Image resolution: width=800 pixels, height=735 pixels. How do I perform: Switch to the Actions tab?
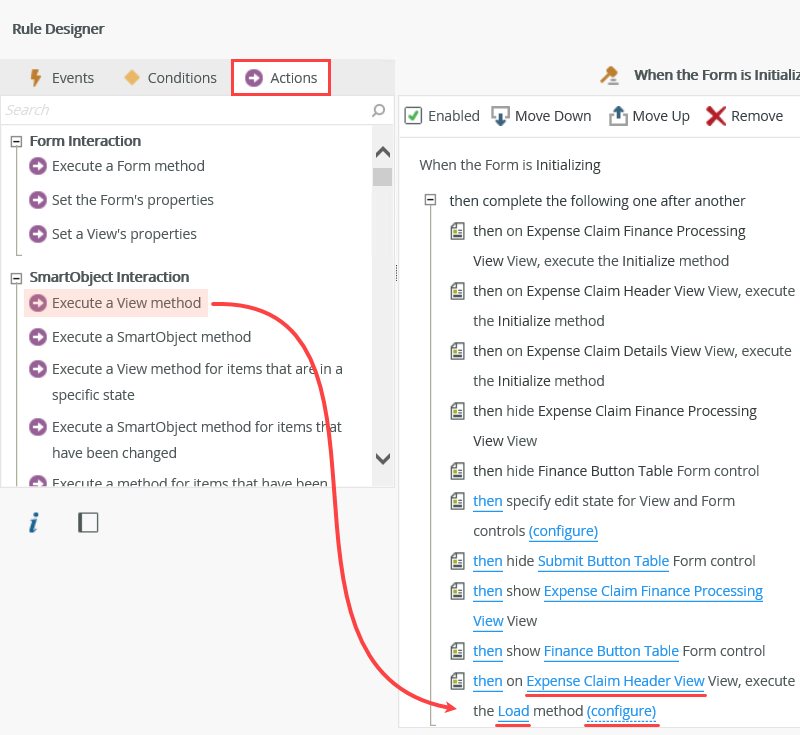coord(280,77)
